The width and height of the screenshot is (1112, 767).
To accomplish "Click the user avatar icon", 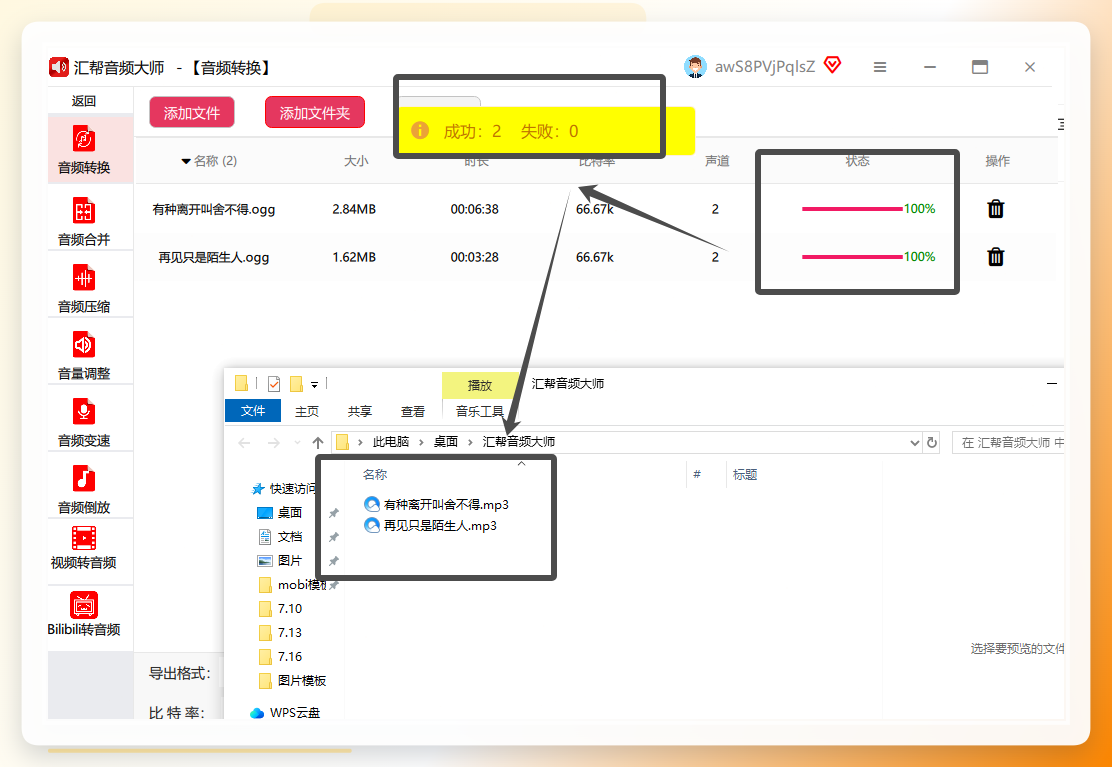I will tap(695, 67).
